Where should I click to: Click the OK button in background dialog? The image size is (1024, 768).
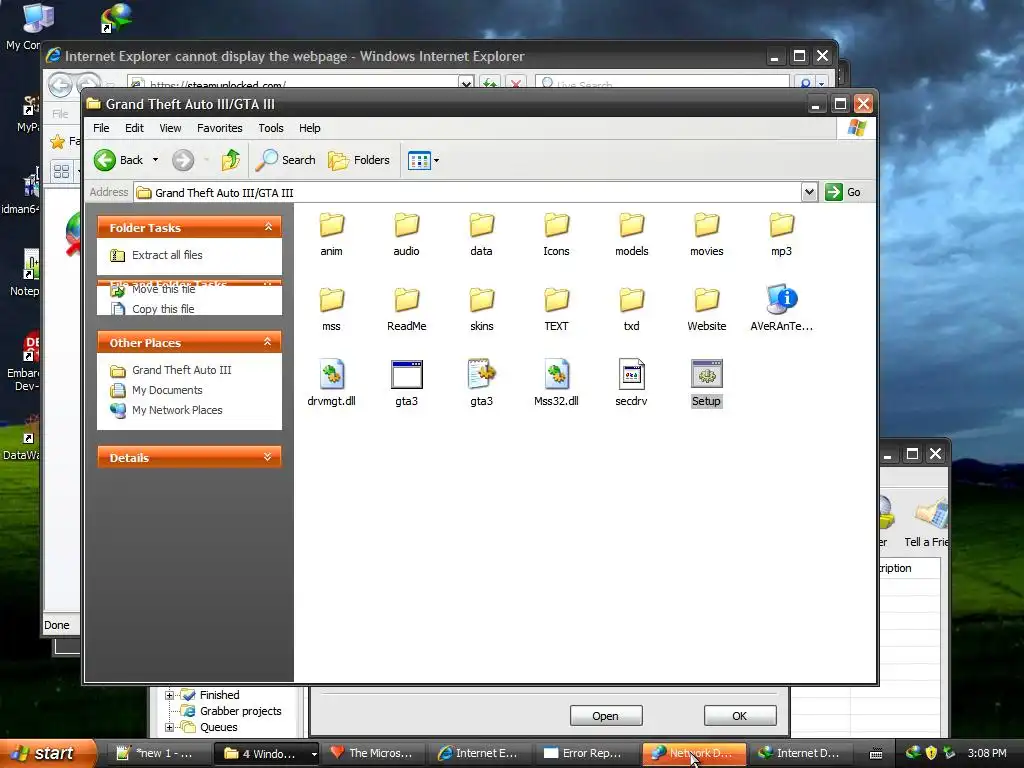coord(740,716)
